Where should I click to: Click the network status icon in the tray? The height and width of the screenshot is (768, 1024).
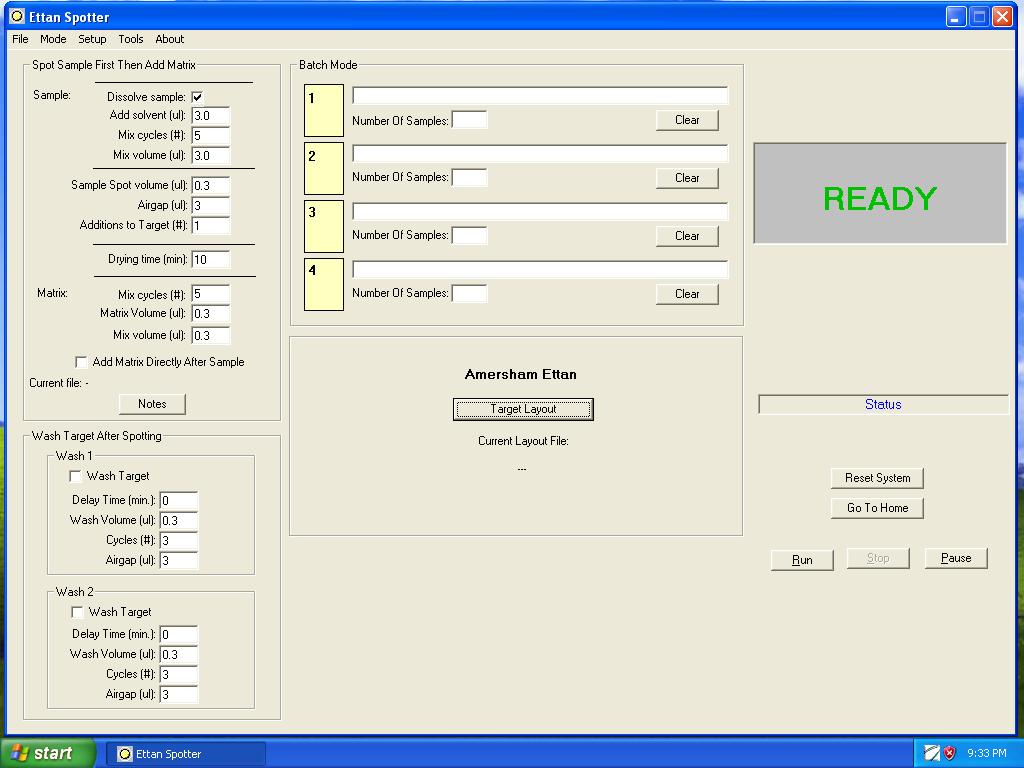930,752
